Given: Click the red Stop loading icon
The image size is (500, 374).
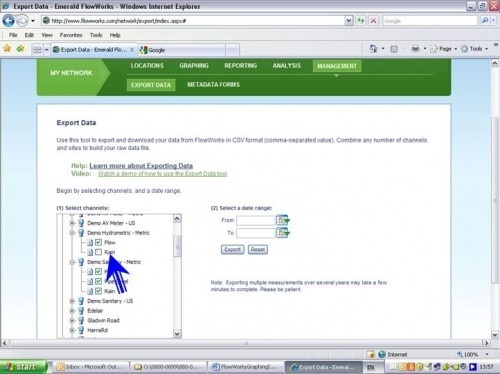Looking at the screenshot, I should tap(373, 21).
